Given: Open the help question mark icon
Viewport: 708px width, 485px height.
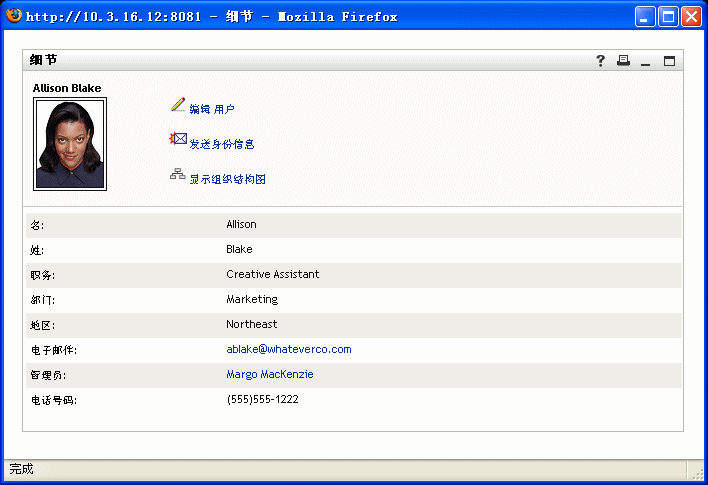Looking at the screenshot, I should (600, 61).
